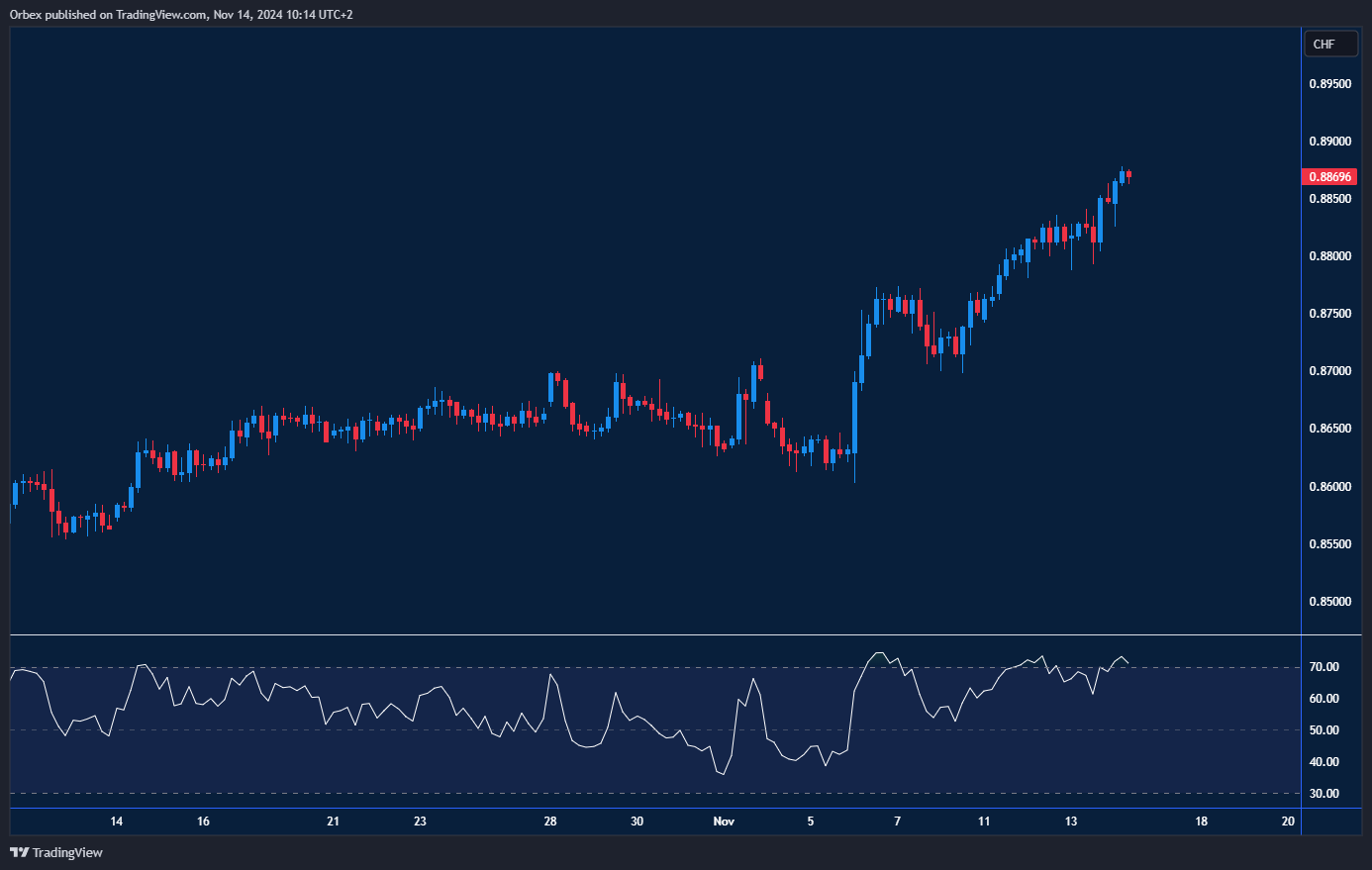Click the RSI 30.00 level label

click(1324, 794)
